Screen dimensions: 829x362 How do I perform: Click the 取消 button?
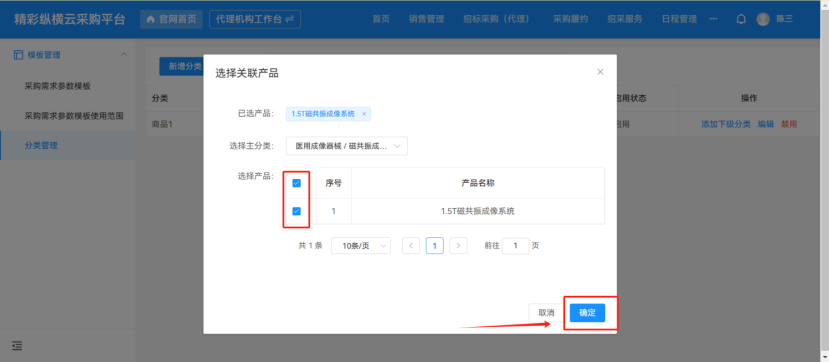click(x=546, y=313)
